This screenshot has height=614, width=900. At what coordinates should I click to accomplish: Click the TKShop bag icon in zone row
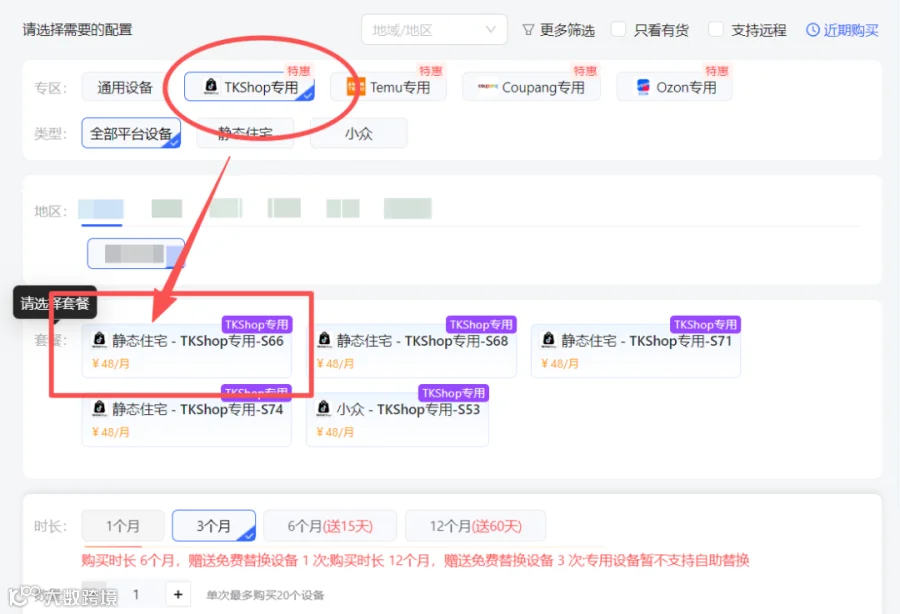(211, 87)
